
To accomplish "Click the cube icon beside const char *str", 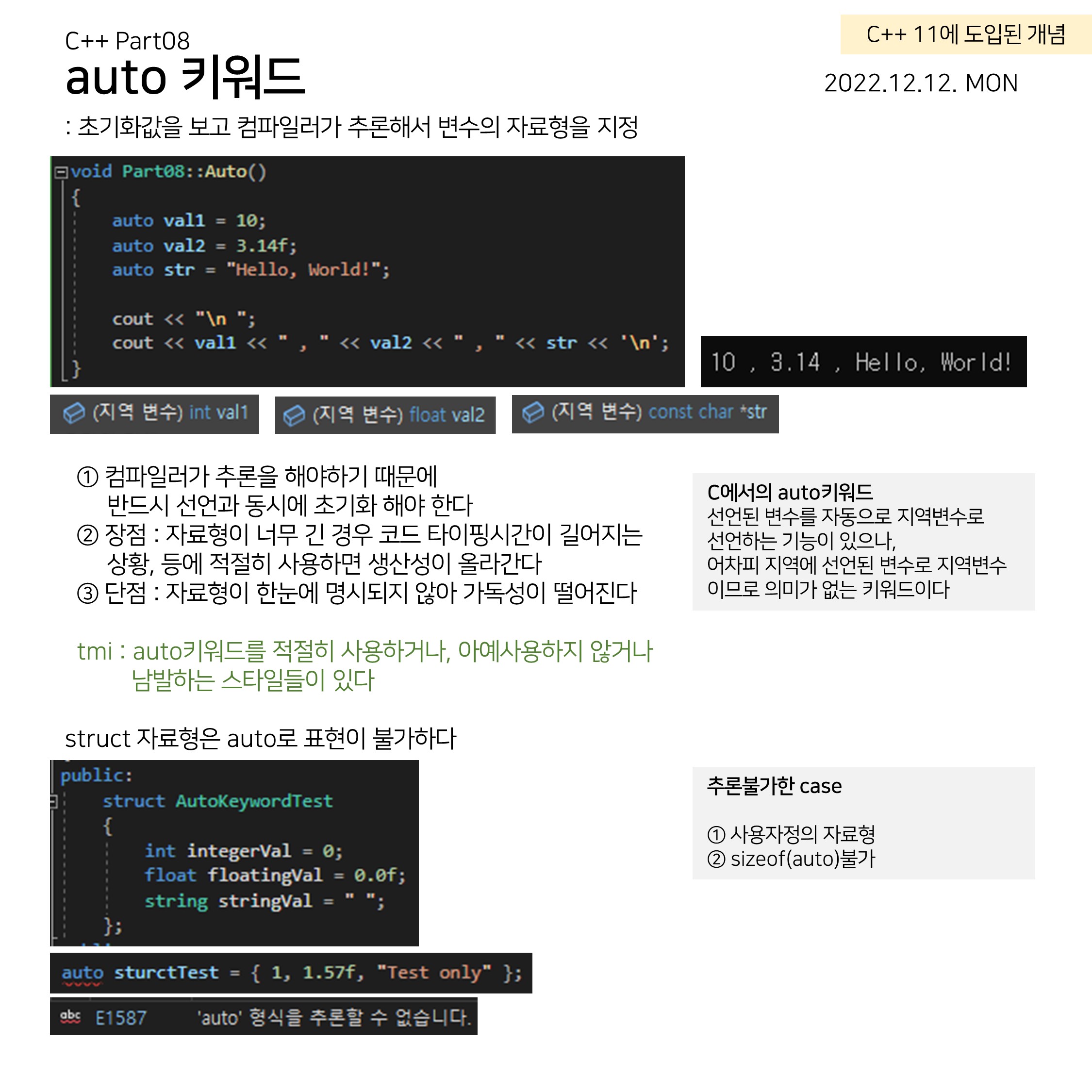I will coord(532,413).
